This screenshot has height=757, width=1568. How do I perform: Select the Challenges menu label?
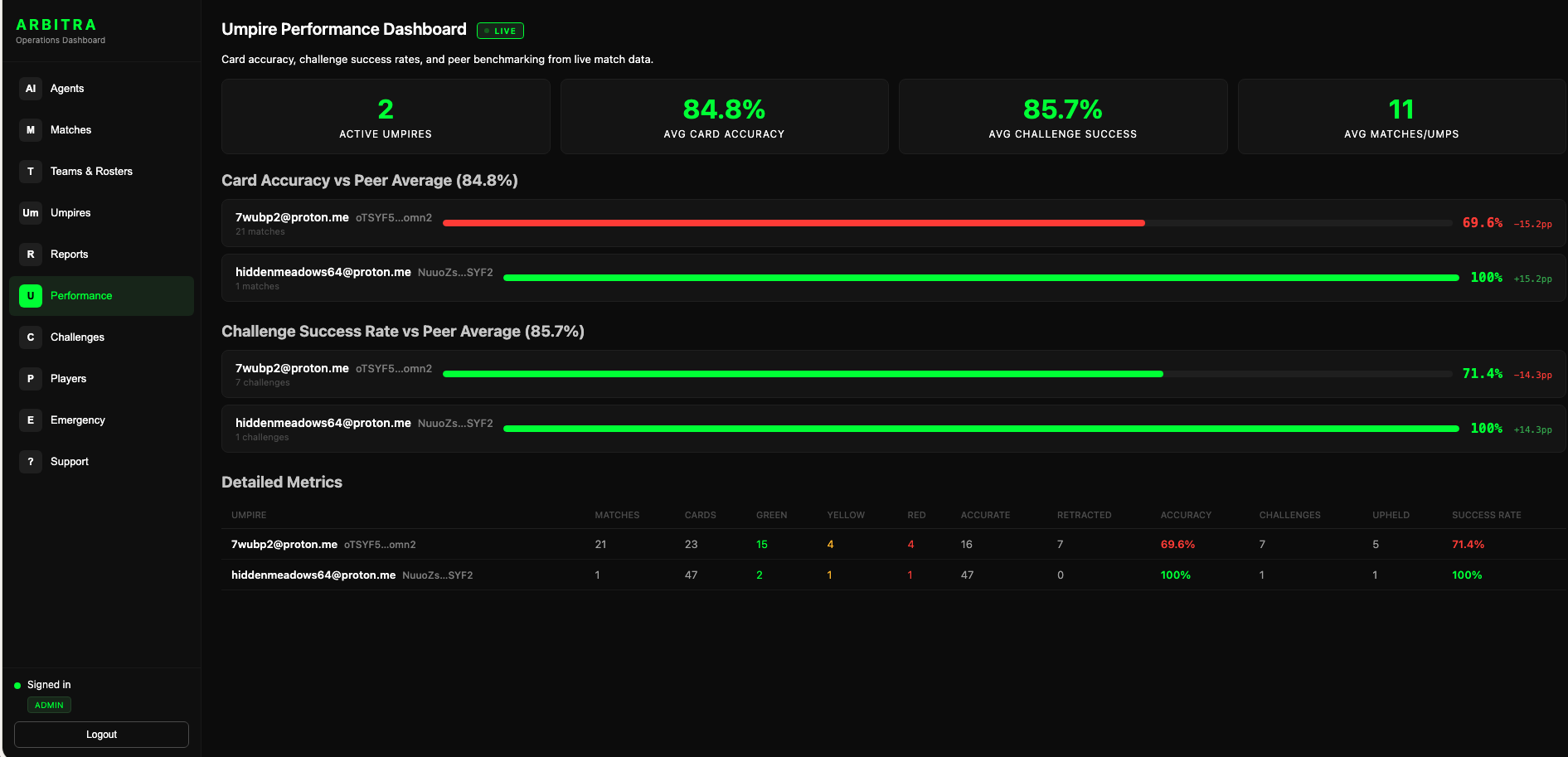[x=77, y=337]
